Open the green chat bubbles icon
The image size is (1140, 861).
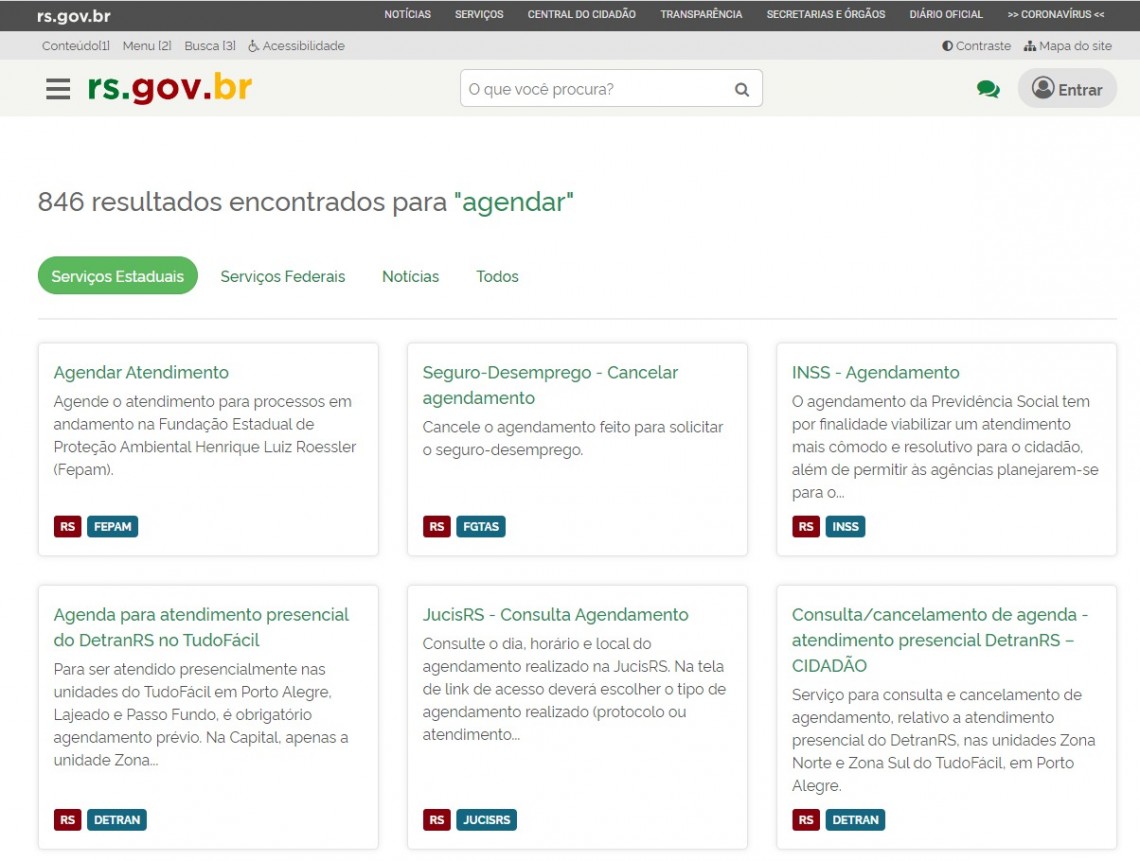pos(988,89)
